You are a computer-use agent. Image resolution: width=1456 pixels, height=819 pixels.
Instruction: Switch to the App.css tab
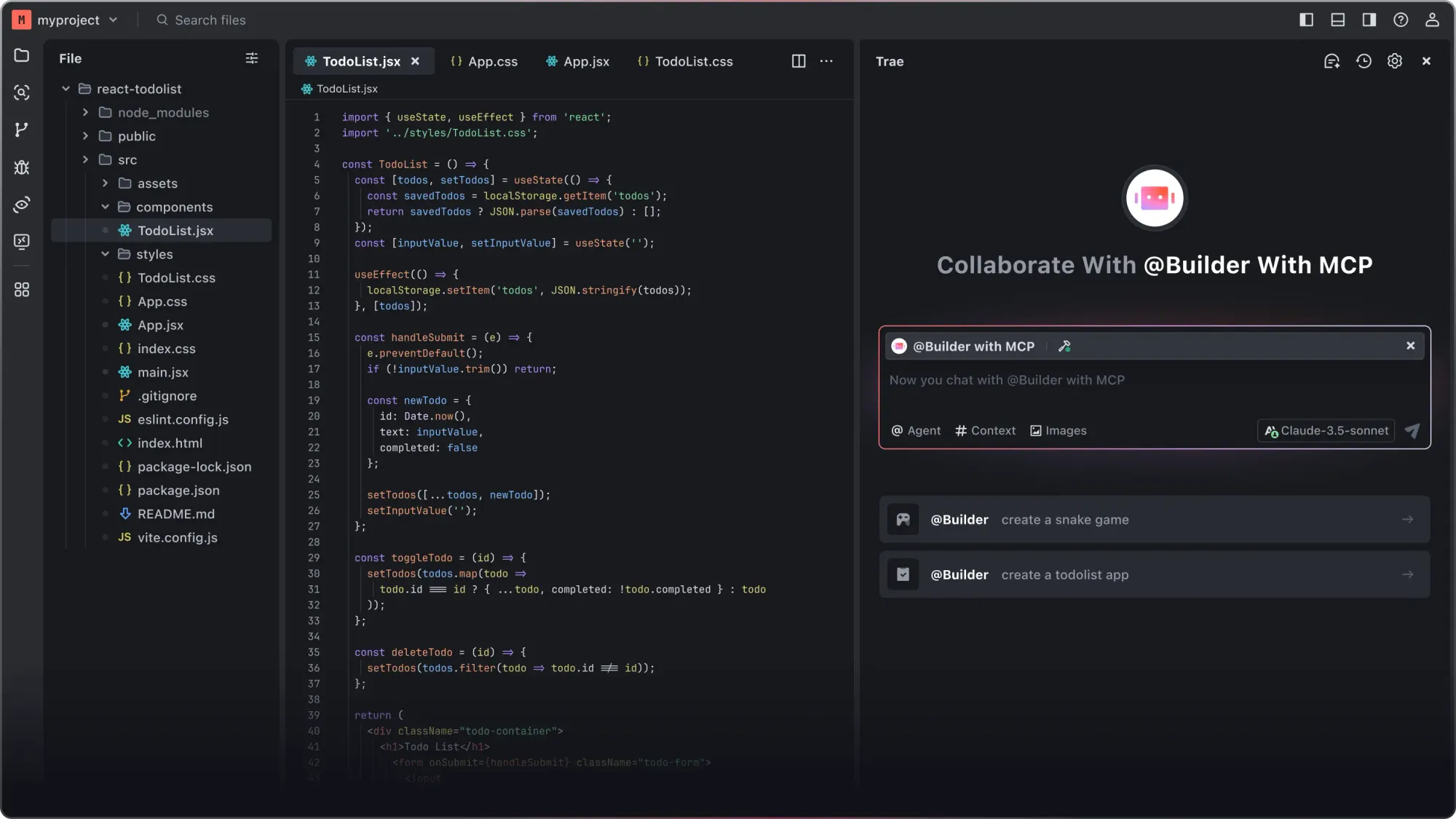pos(484,62)
